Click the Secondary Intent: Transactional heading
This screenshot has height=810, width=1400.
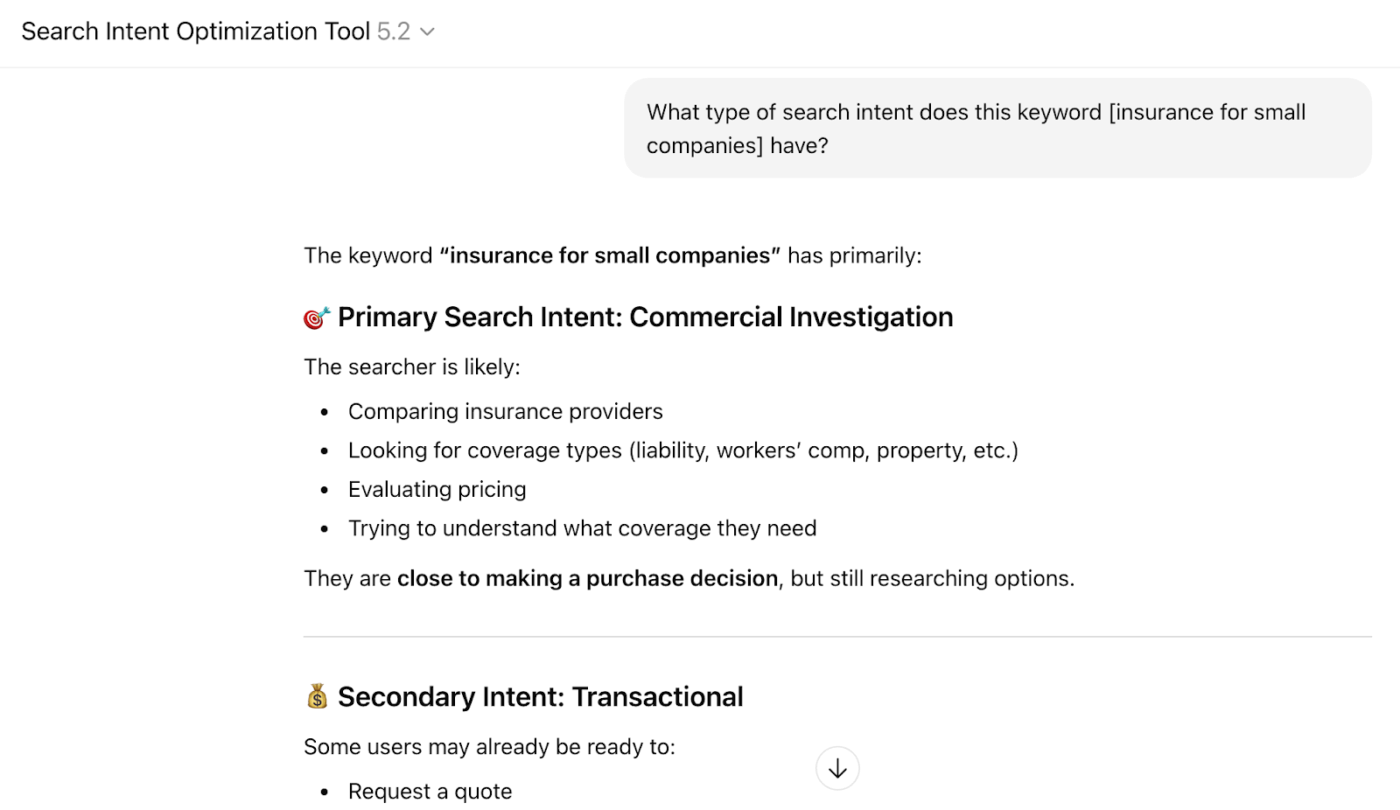point(540,695)
